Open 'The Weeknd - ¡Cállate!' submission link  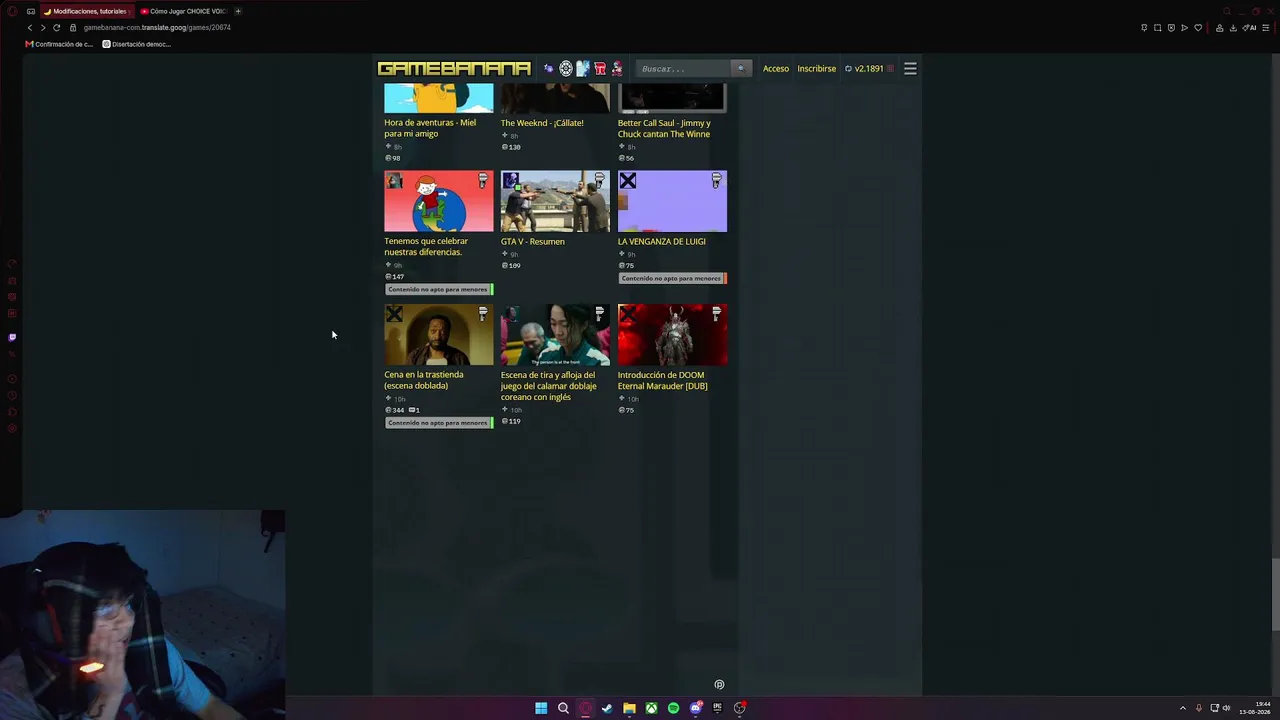[x=542, y=123]
